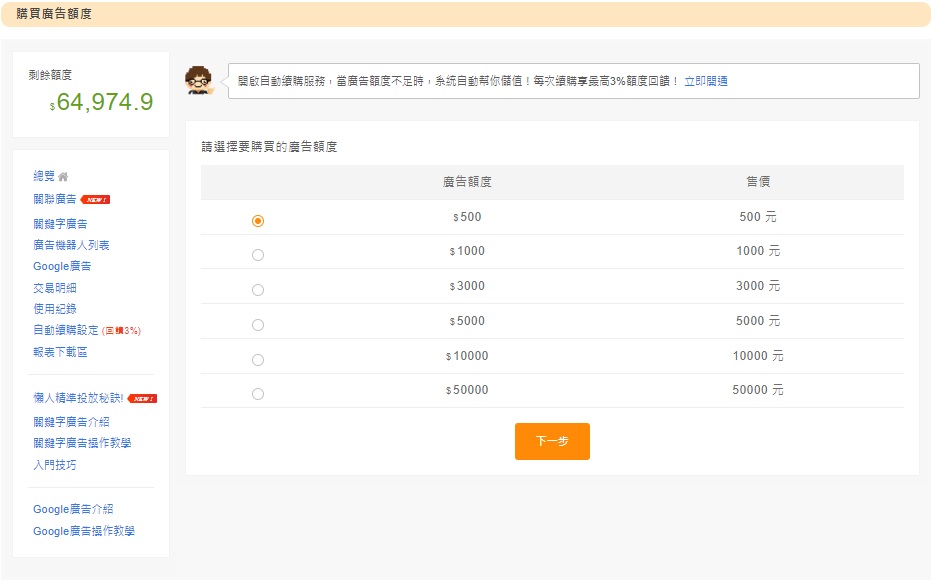Go to 報表下載區
The height and width of the screenshot is (585, 936).
(x=61, y=352)
